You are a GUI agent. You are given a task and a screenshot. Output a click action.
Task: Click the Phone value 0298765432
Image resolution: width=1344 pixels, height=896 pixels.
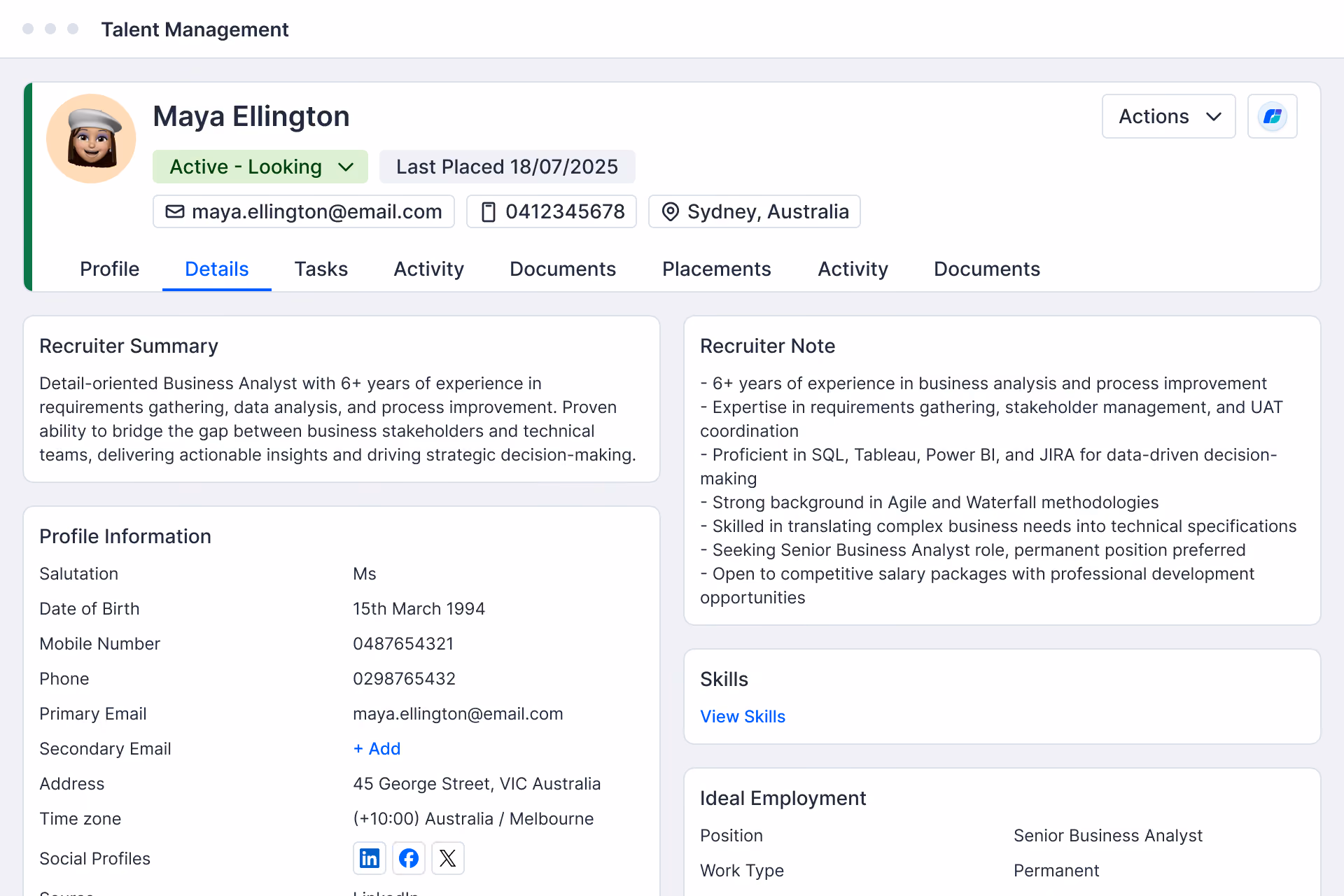tap(404, 679)
